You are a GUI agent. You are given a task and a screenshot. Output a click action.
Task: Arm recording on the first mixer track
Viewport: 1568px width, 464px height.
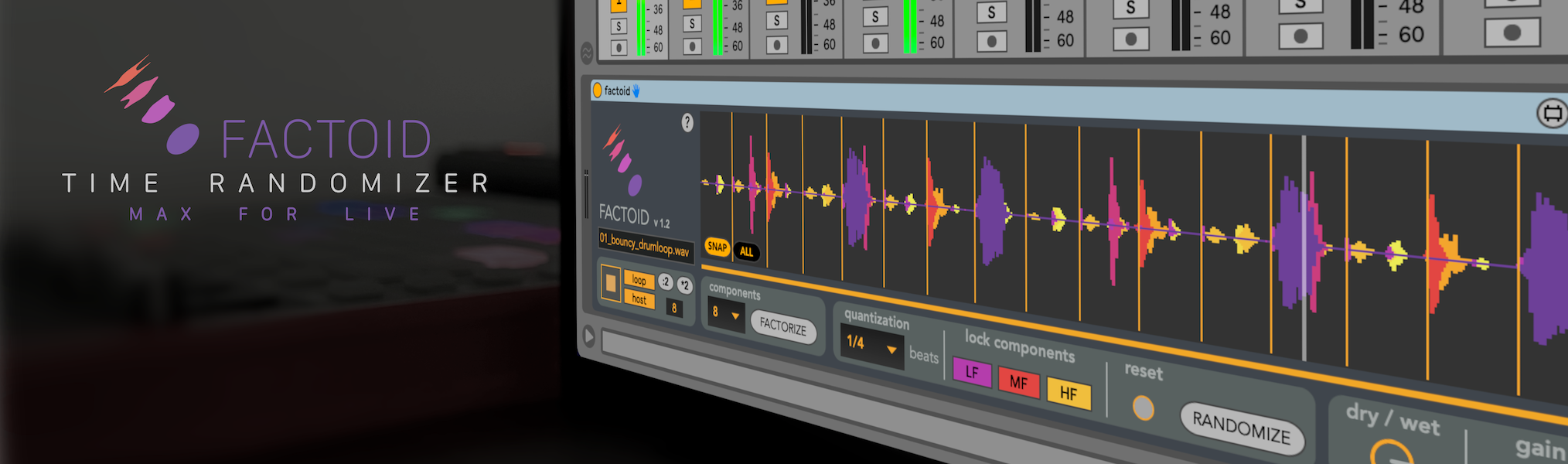[x=619, y=47]
